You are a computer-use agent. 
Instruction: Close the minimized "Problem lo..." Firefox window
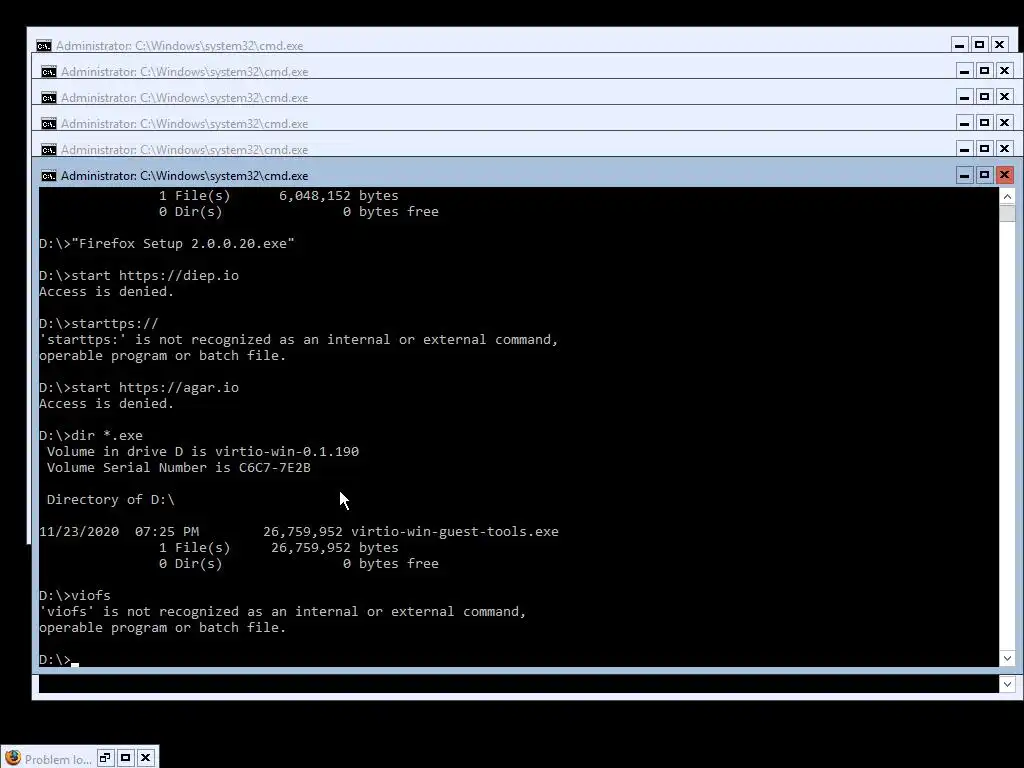(x=146, y=758)
